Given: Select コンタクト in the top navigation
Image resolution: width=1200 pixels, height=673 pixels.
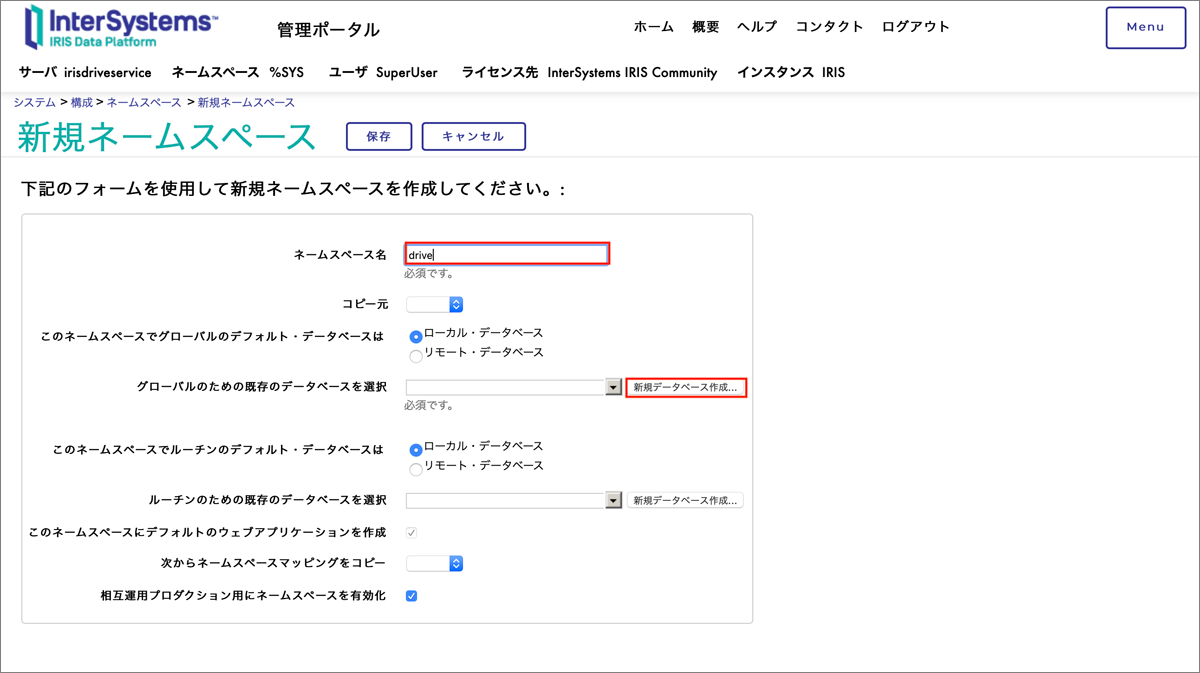Looking at the screenshot, I should [829, 27].
